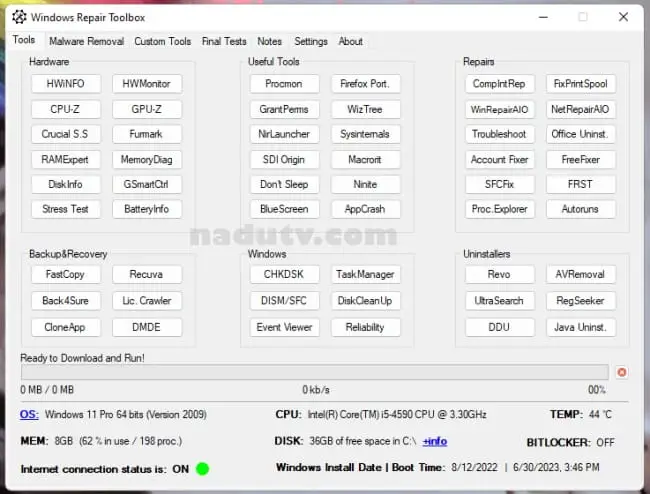Click the FRST button
Viewport: 650px width, 494px height.
pos(580,184)
